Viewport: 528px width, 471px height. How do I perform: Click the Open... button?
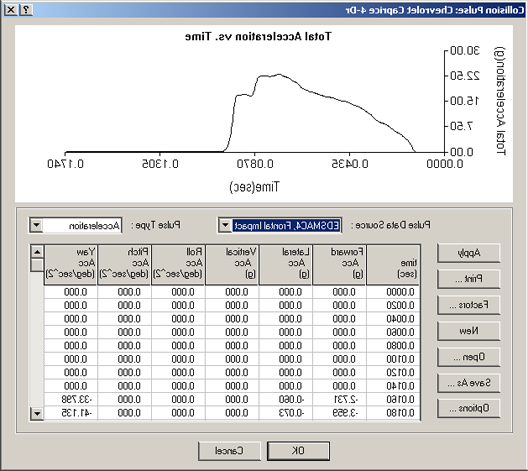468,357
